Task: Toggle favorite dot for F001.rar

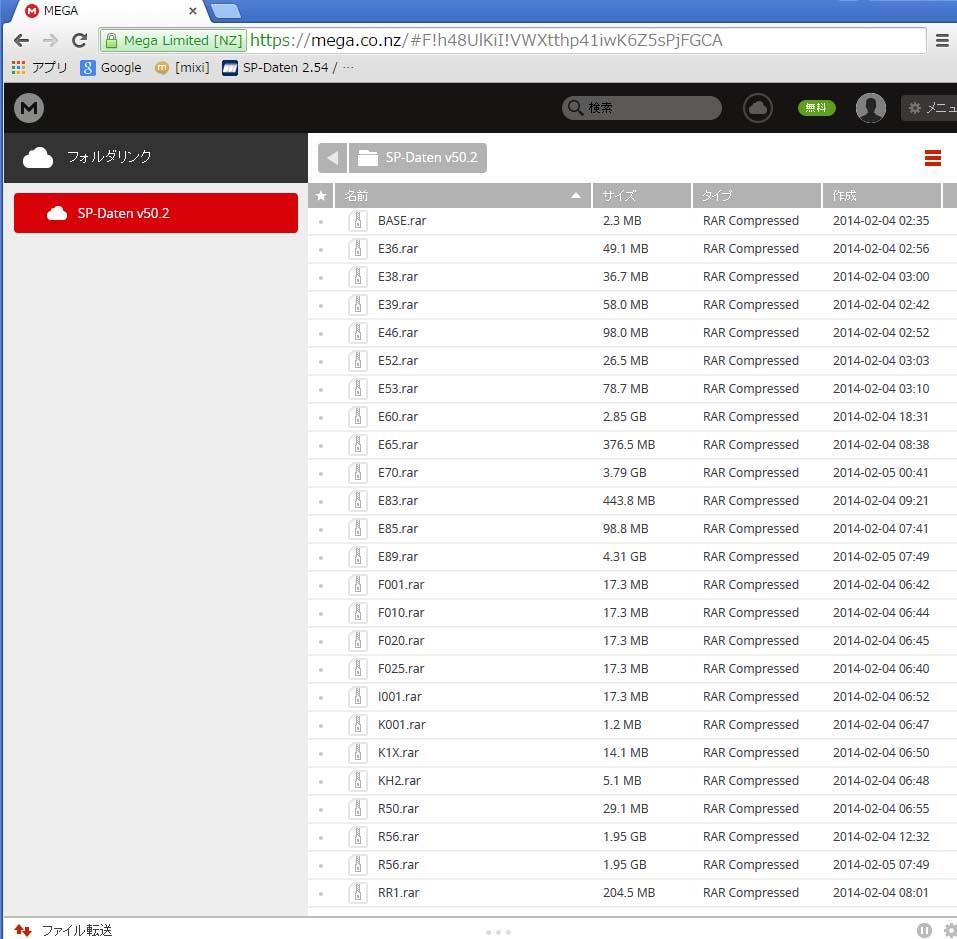Action: (321, 586)
